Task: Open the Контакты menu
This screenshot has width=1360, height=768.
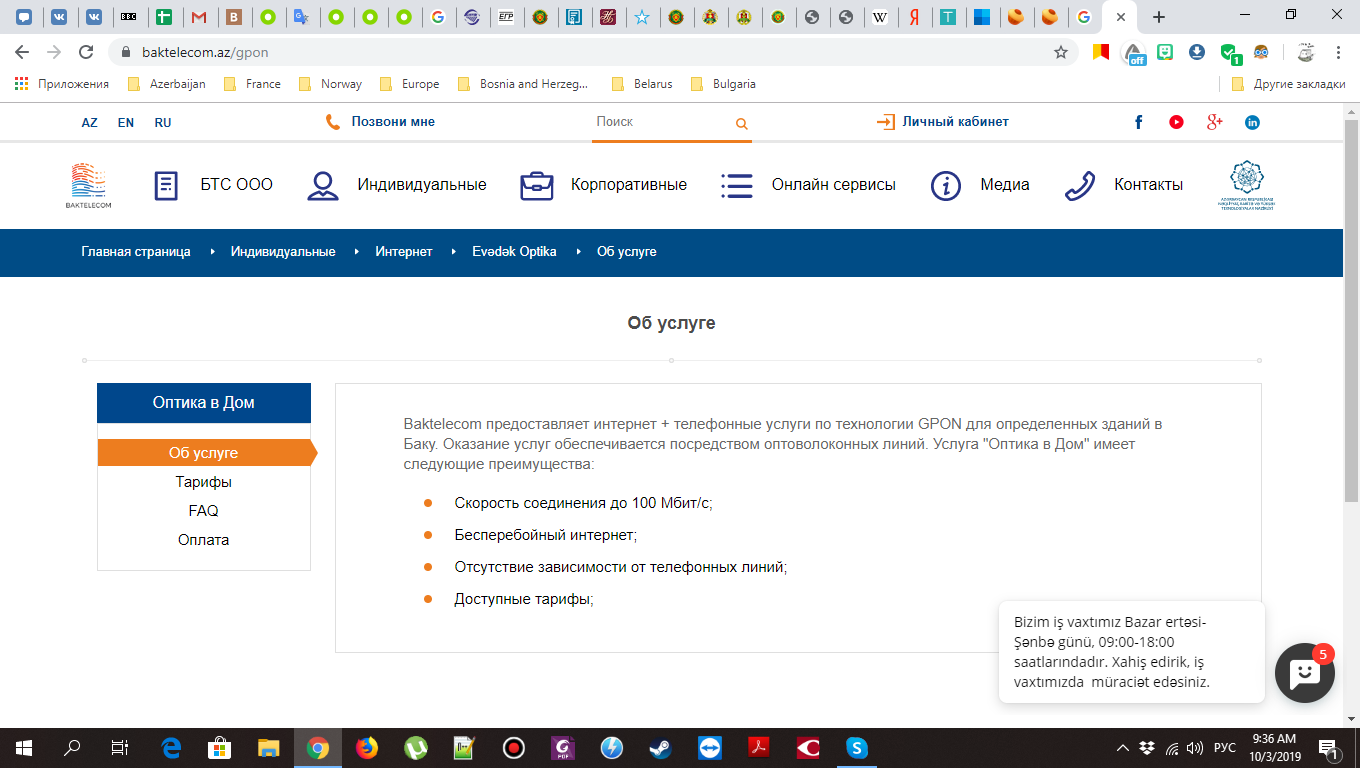Action: [1123, 185]
